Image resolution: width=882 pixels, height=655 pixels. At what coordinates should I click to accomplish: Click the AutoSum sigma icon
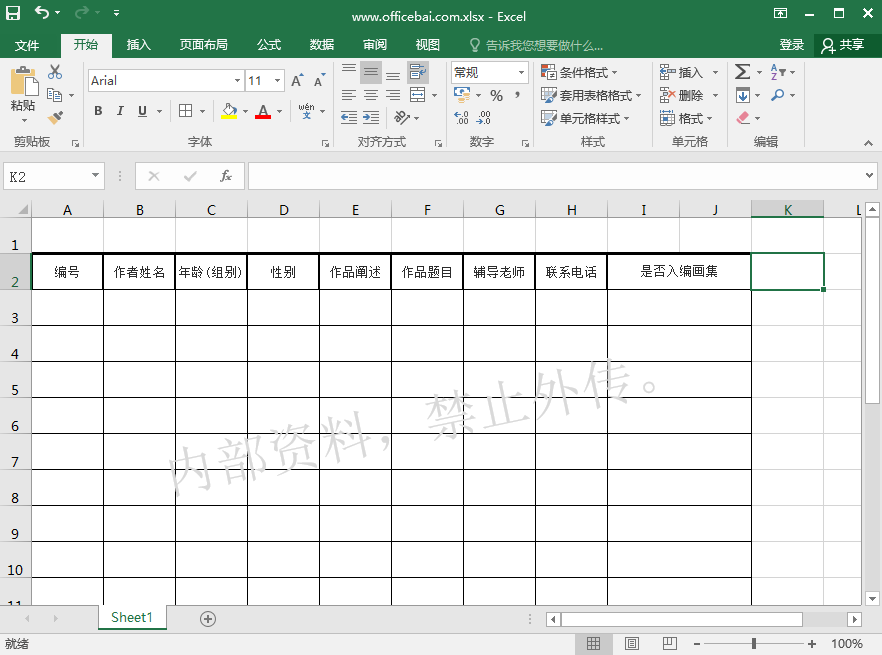pos(742,72)
